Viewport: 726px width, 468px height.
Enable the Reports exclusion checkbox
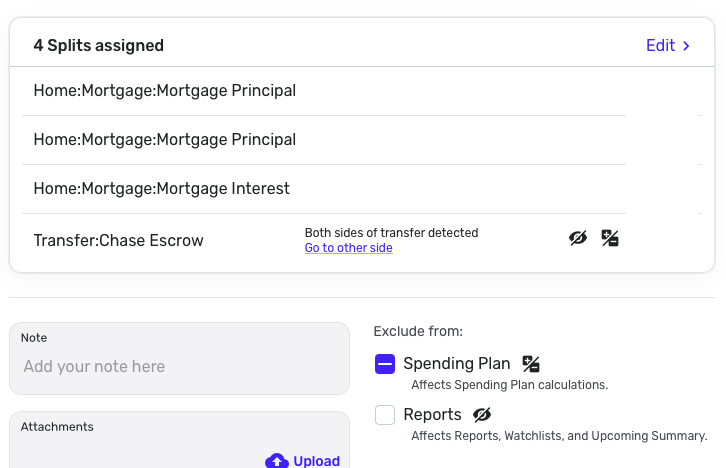385,415
